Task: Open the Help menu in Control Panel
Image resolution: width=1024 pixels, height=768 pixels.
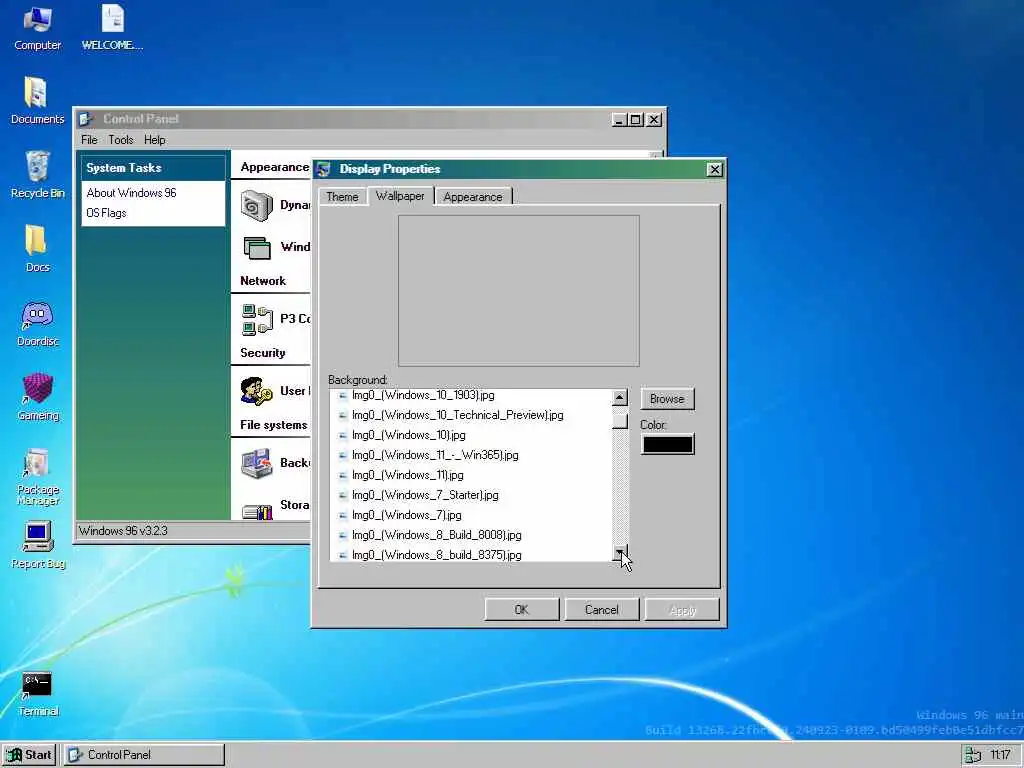Action: 155,140
